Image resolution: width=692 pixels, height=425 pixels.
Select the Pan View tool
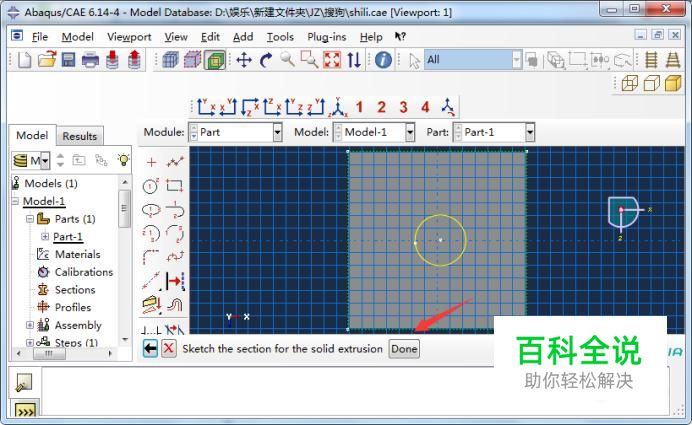tap(244, 60)
